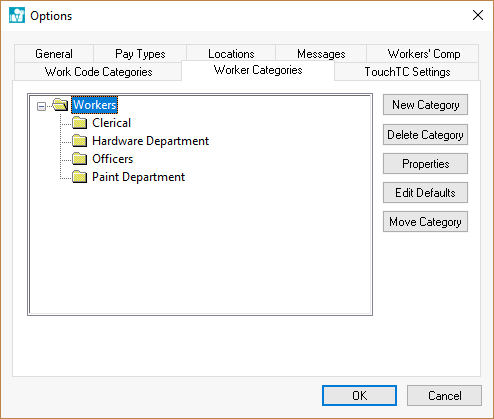Click the Hardware Department folder icon
Image resolution: width=494 pixels, height=419 pixels.
[80, 141]
